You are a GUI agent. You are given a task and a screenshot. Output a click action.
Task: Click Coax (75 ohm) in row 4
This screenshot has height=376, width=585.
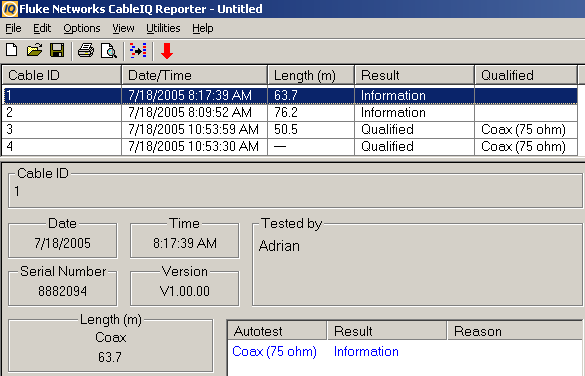523,146
